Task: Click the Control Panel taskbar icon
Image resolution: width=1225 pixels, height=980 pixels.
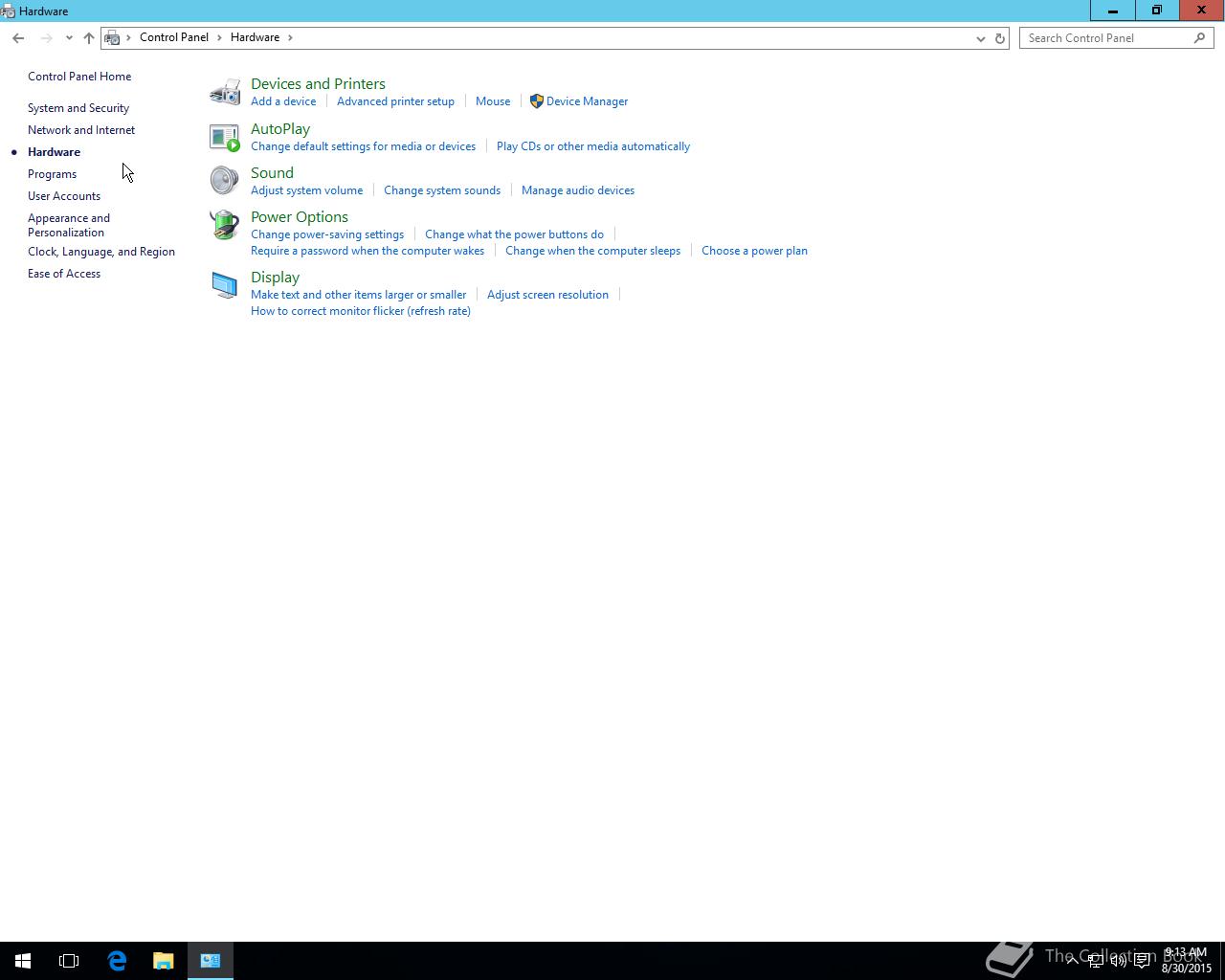Action: (x=211, y=961)
